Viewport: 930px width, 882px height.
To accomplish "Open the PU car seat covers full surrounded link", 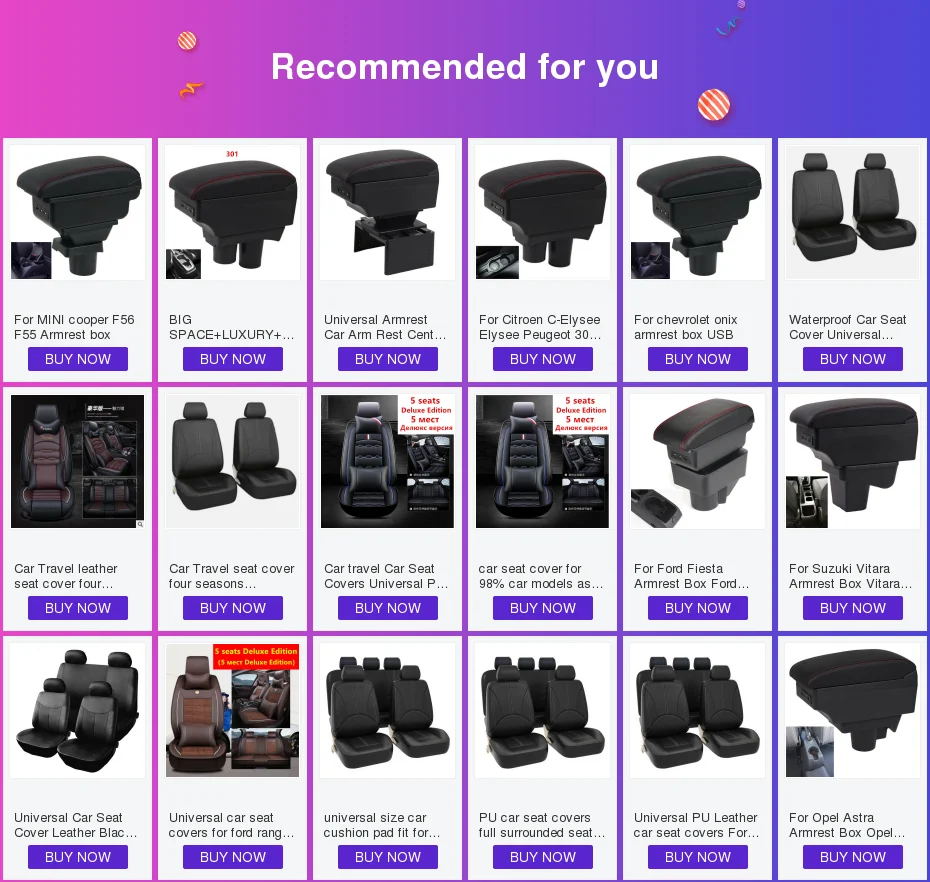I will coord(542,825).
